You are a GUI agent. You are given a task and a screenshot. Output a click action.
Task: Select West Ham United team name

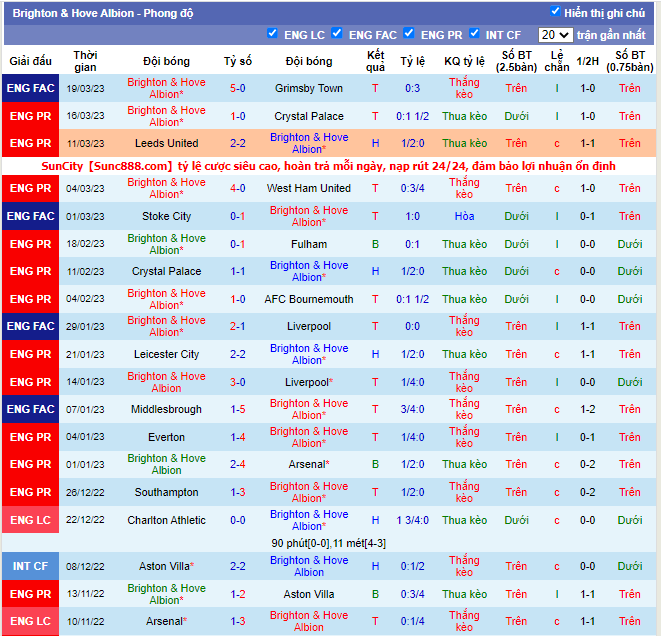[308, 188]
